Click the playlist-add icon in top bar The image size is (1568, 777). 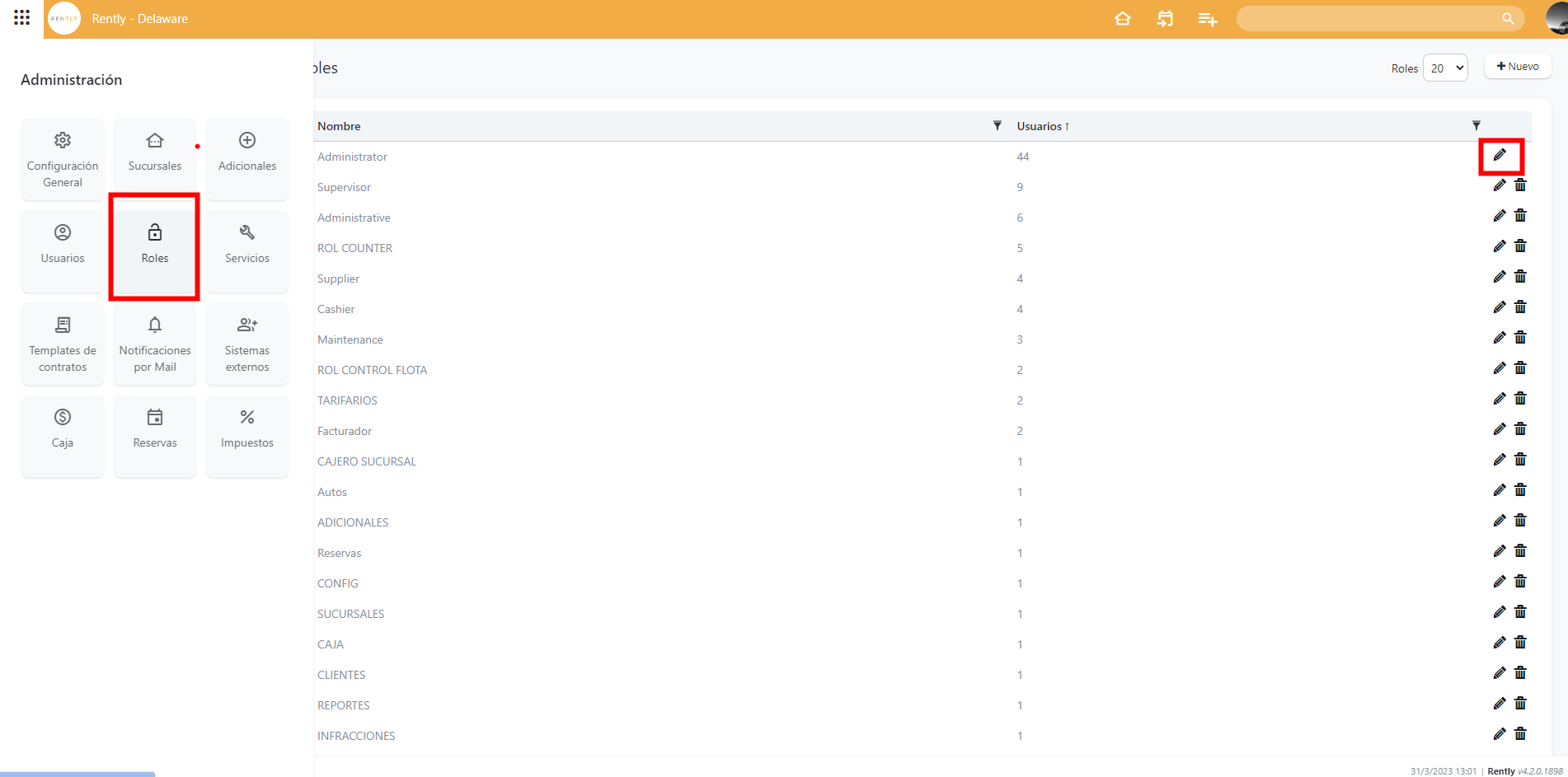pos(1207,19)
